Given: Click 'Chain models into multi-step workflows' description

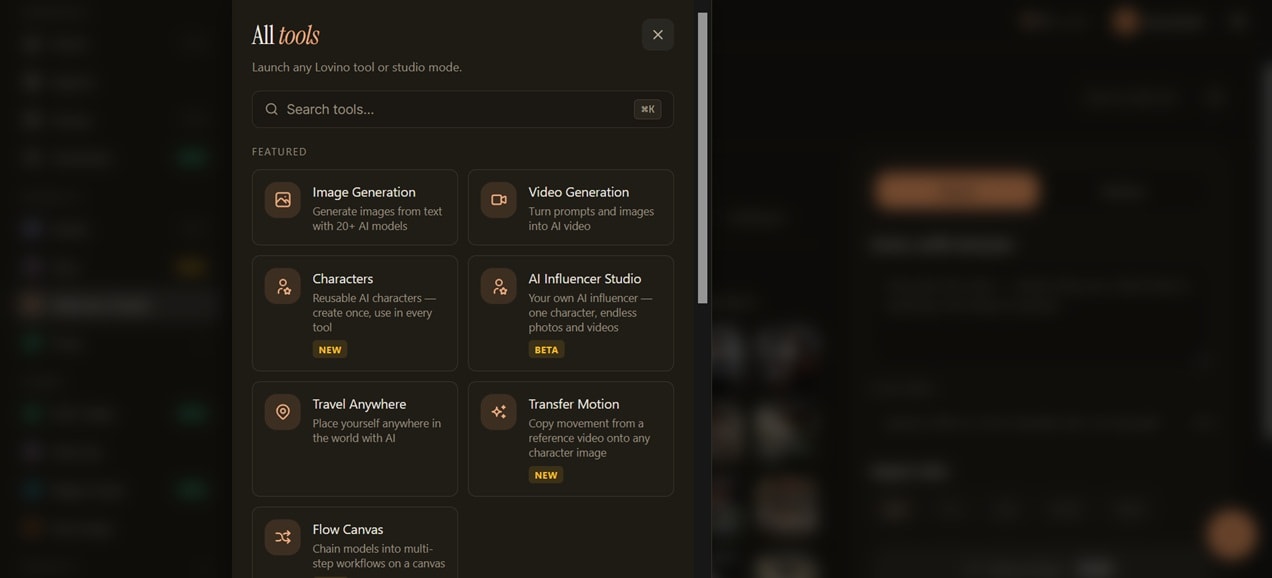Looking at the screenshot, I should [x=378, y=556].
